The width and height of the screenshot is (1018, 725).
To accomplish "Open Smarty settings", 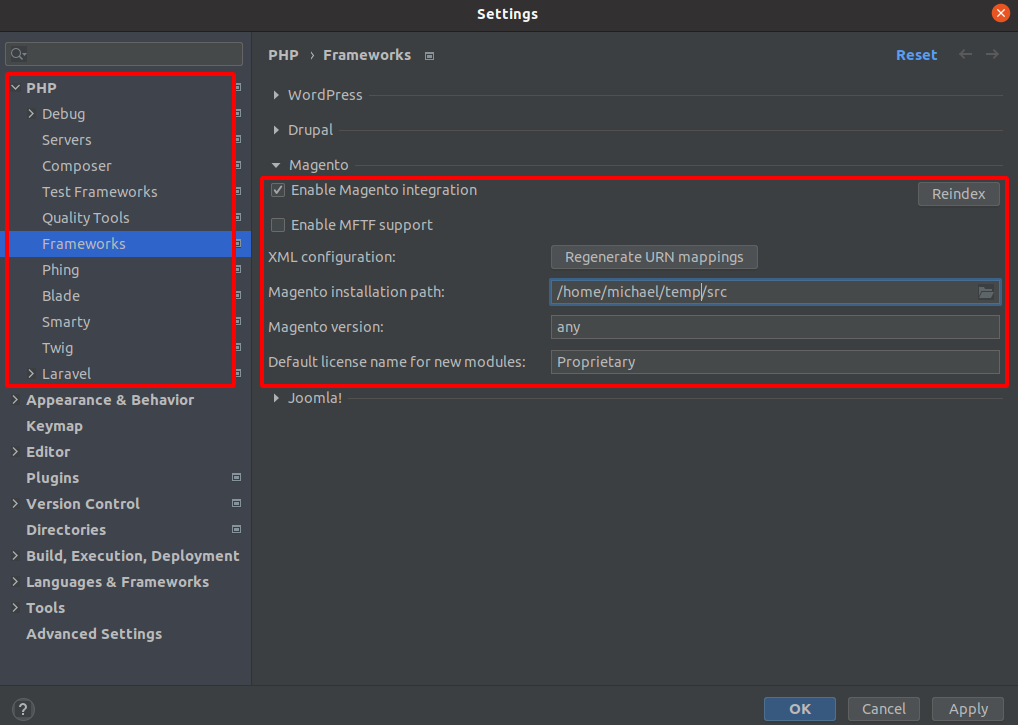I will pyautogui.click(x=66, y=321).
